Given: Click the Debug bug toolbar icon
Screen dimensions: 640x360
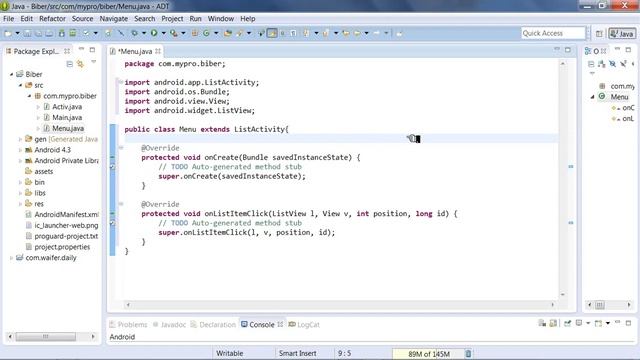Looking at the screenshot, I should coord(134,33).
